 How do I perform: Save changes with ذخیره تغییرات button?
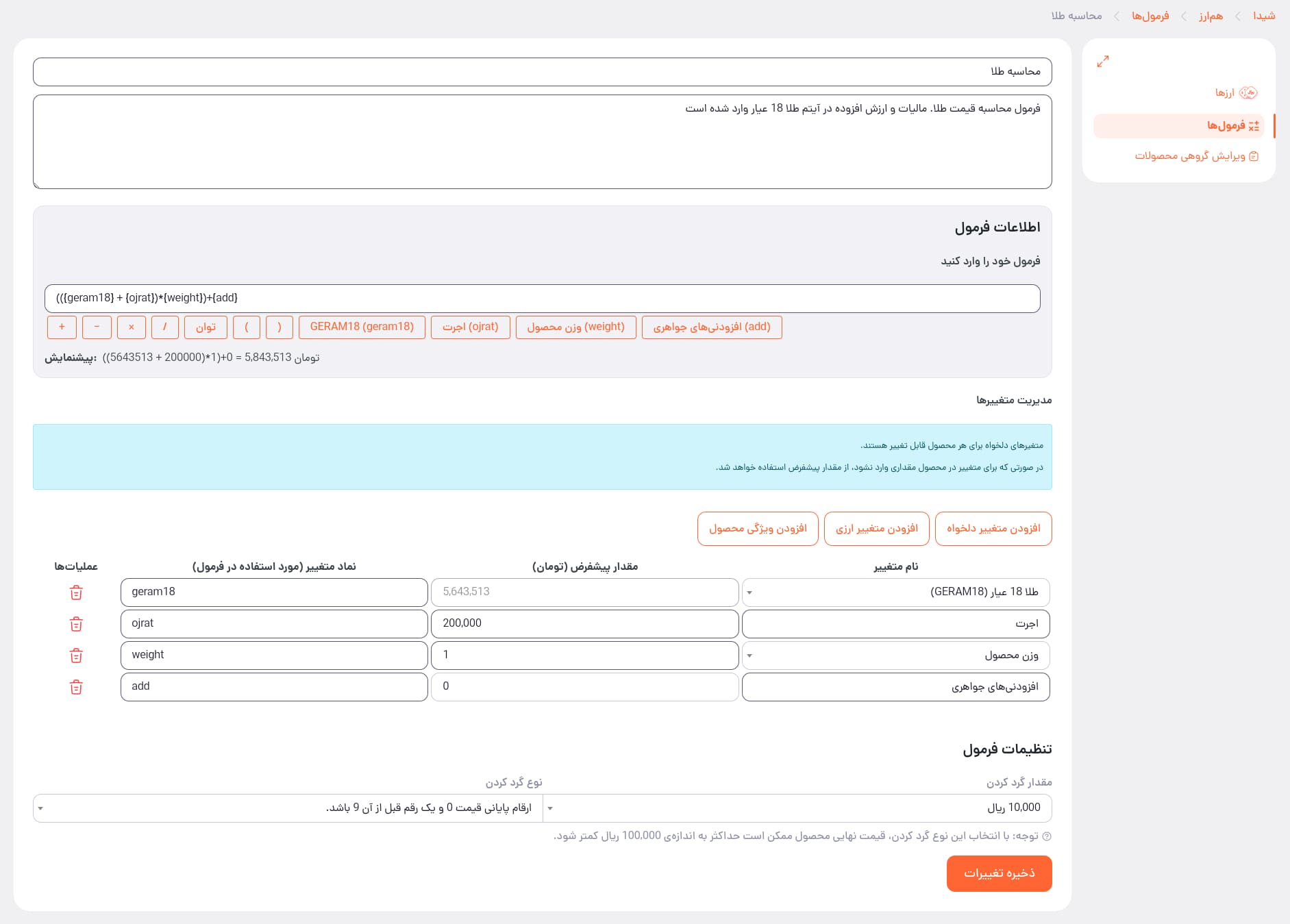(1000, 874)
